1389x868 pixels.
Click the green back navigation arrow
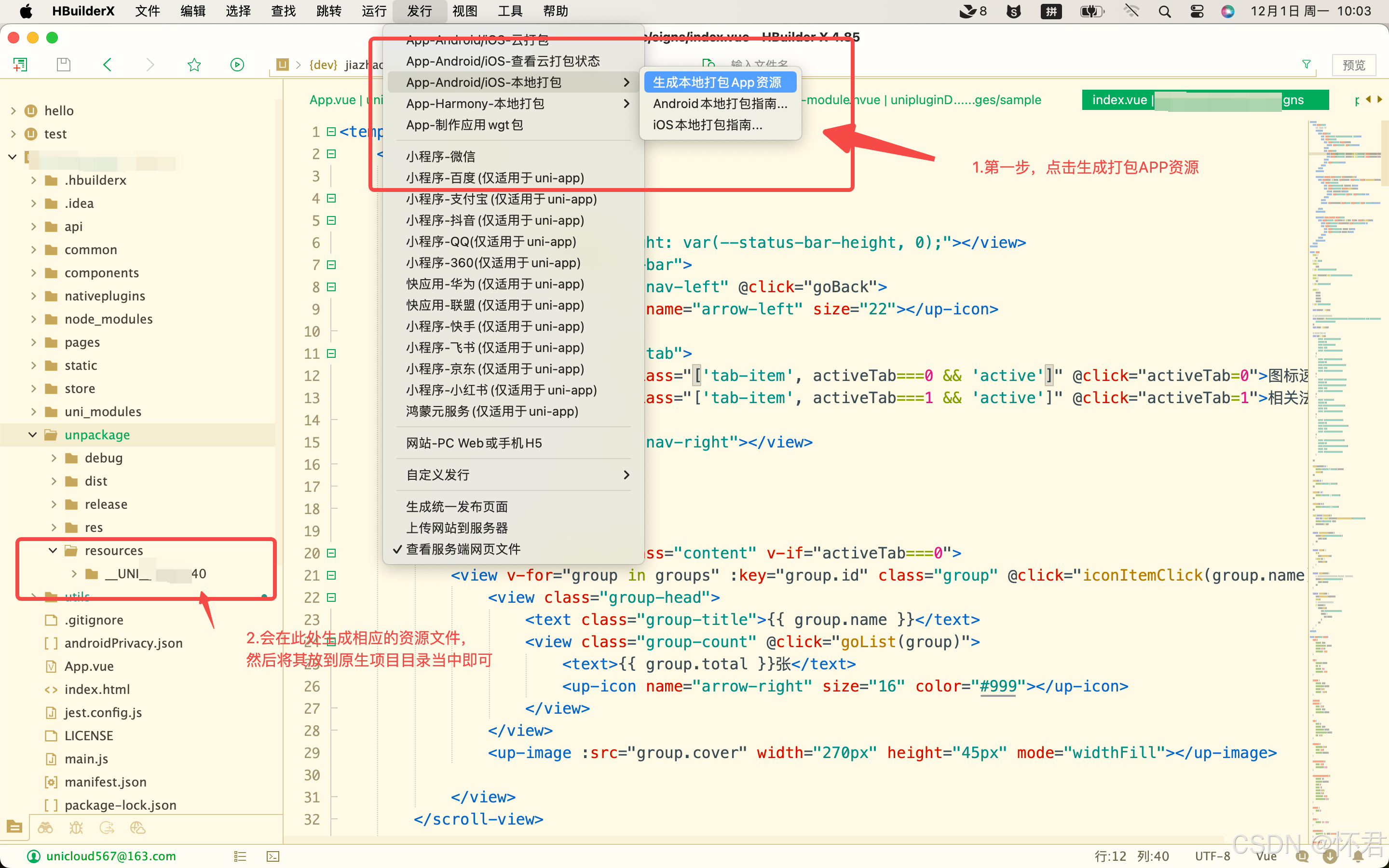point(108,64)
